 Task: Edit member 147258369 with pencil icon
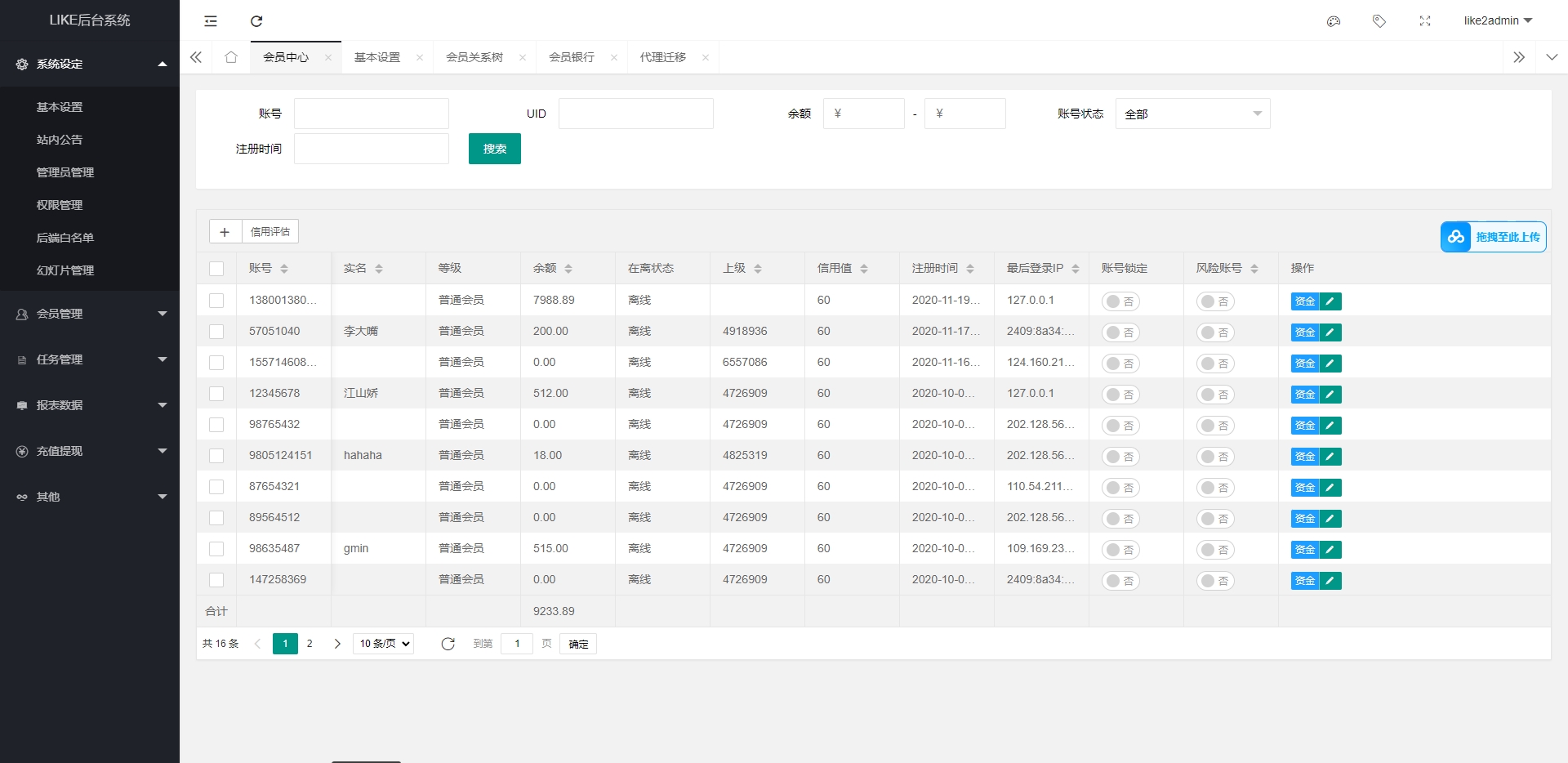(x=1330, y=581)
